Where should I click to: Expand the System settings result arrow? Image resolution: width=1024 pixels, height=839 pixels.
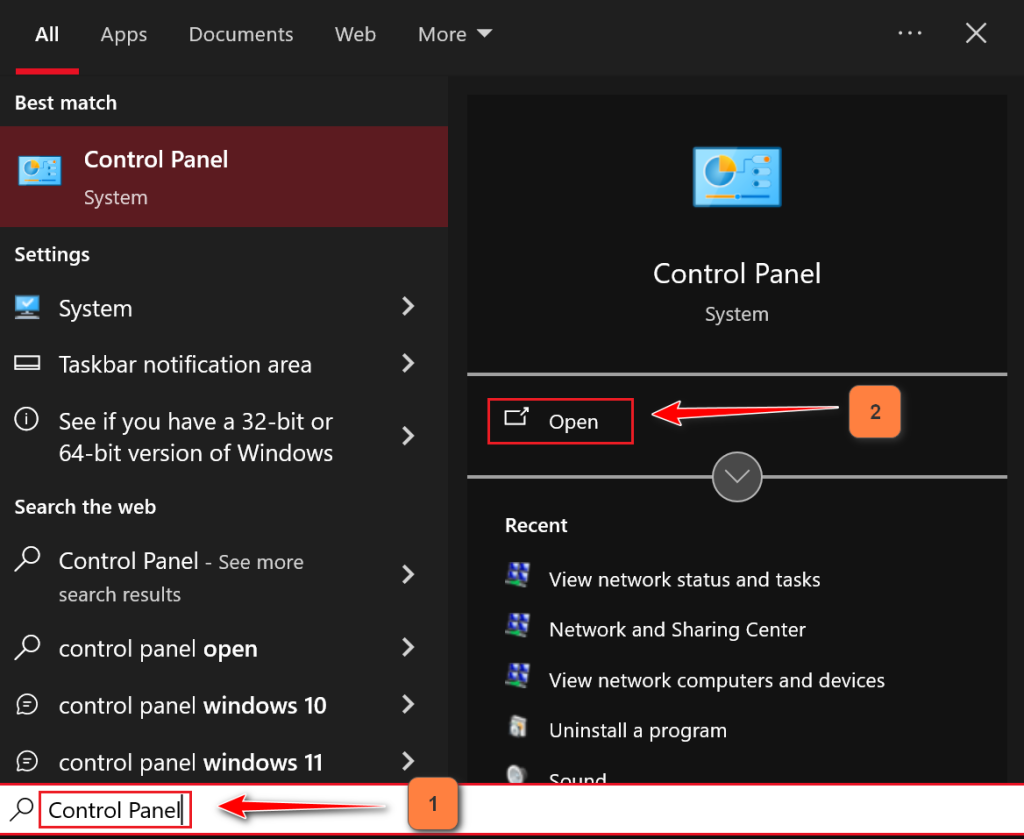(x=408, y=307)
